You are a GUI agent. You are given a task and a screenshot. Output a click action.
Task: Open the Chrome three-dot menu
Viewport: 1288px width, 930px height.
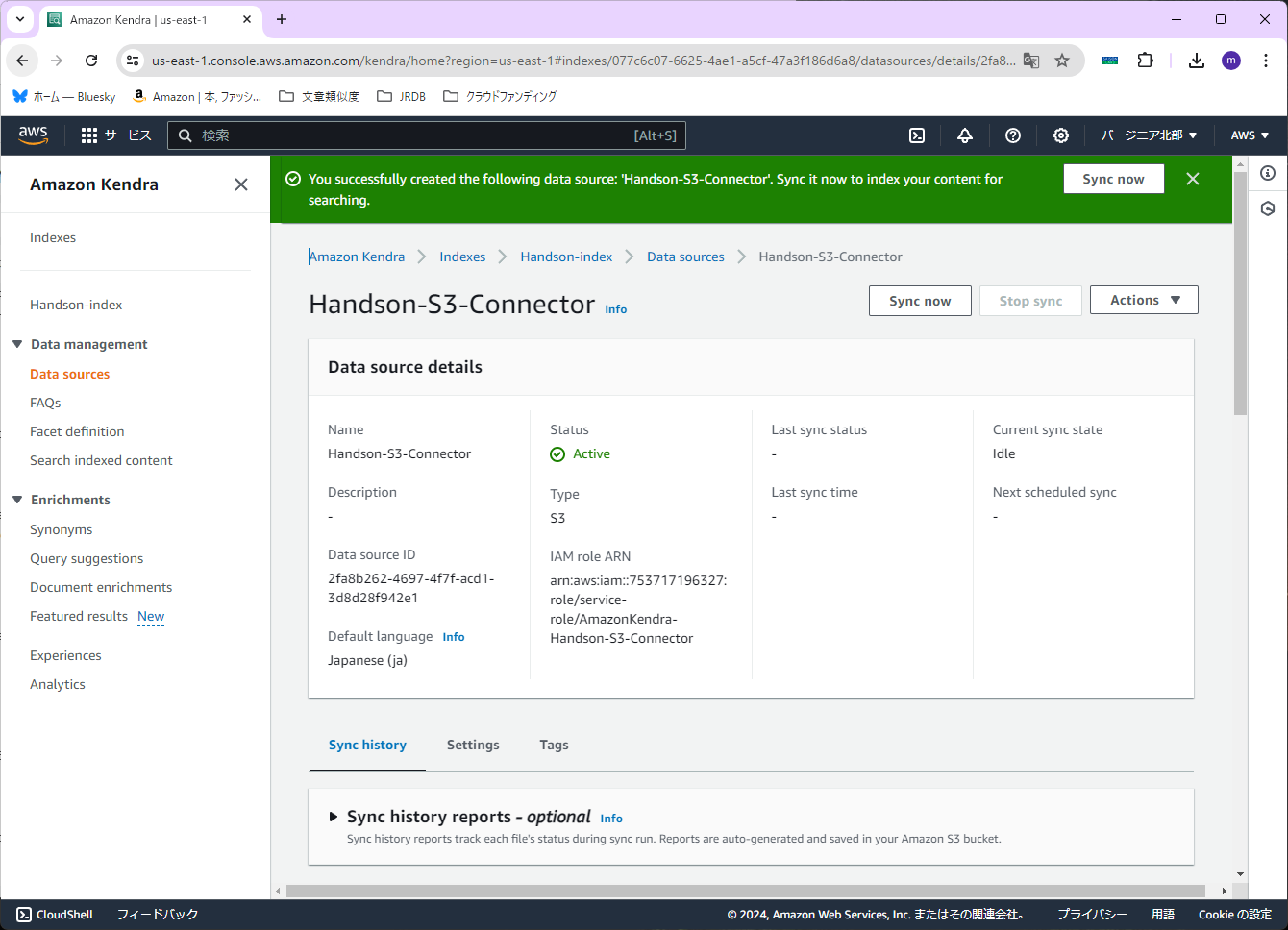click(x=1266, y=61)
